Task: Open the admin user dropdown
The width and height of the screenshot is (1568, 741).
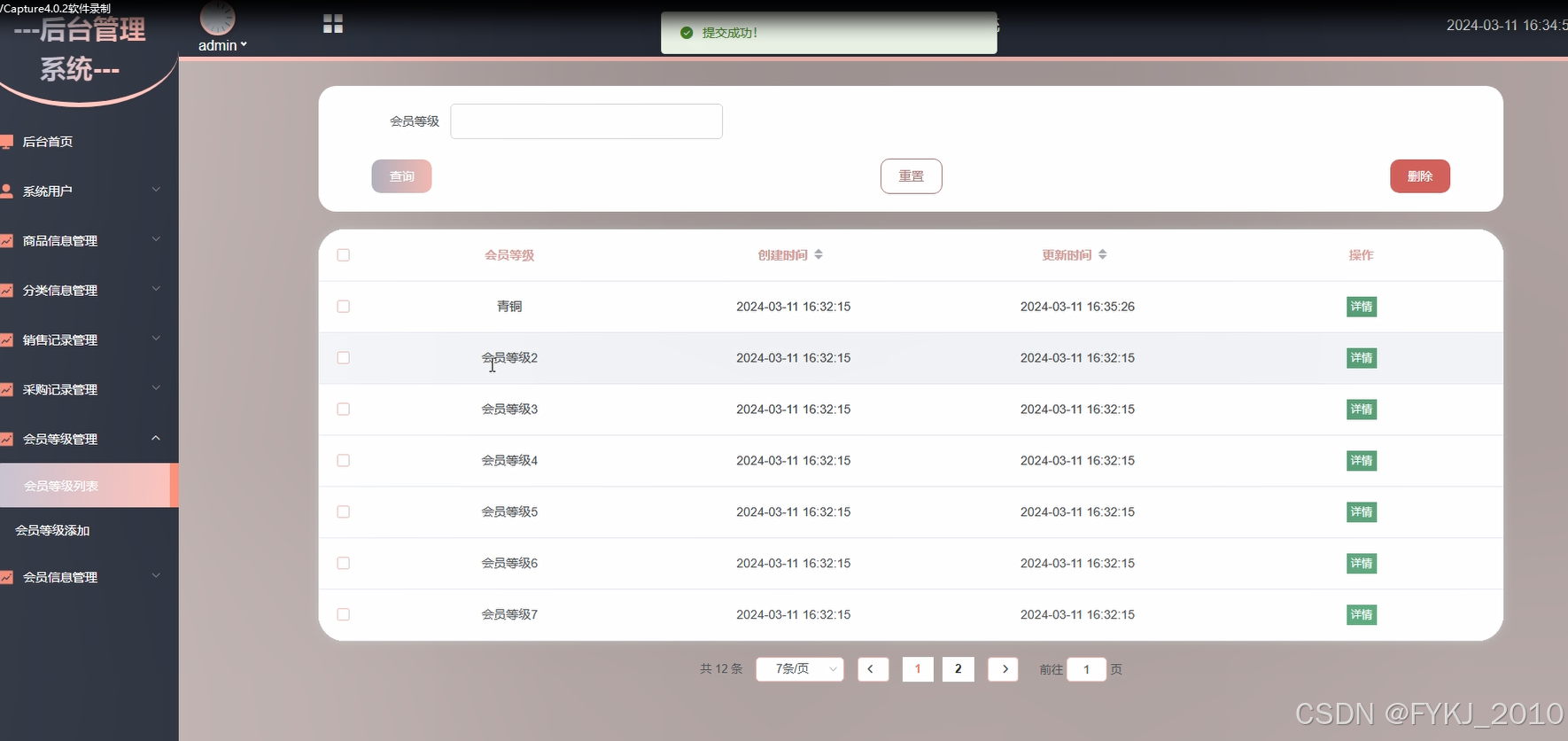Action: pyautogui.click(x=222, y=45)
